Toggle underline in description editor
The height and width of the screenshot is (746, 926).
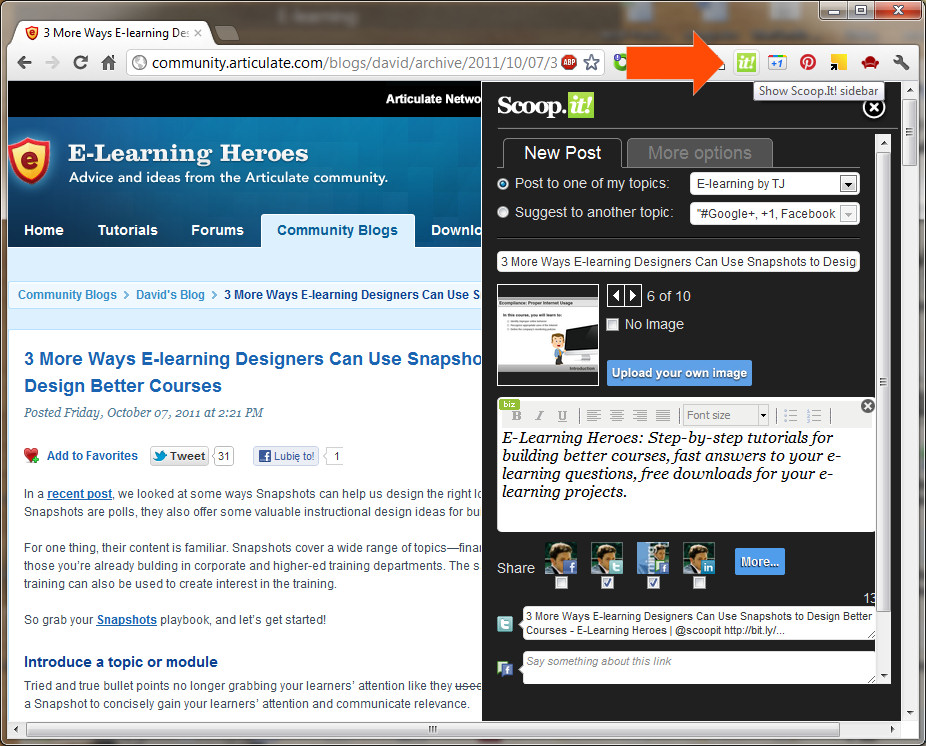coord(562,415)
